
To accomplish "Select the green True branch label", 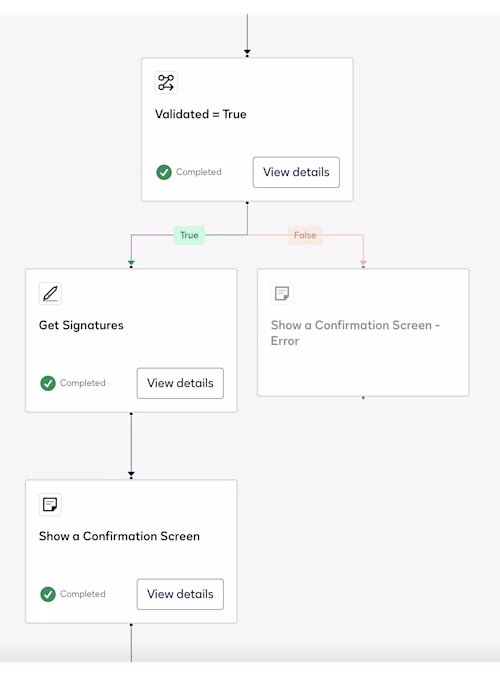I will (x=189, y=235).
